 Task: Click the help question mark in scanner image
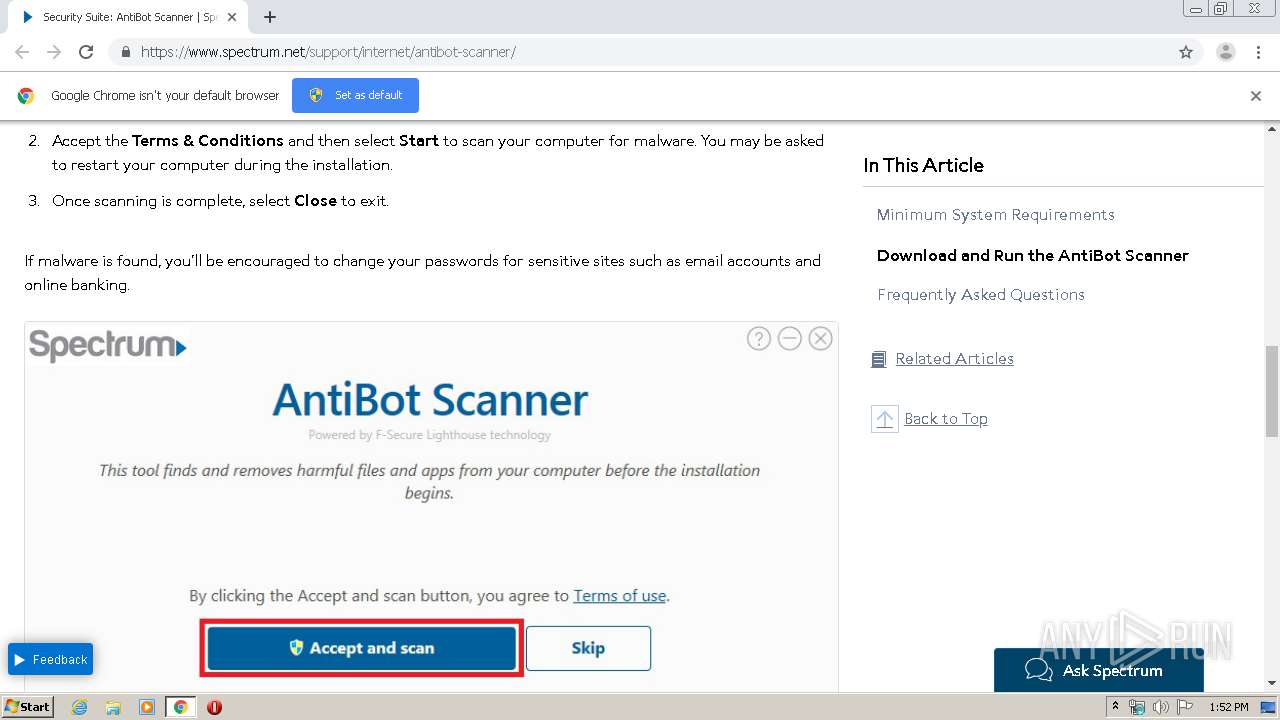(759, 339)
